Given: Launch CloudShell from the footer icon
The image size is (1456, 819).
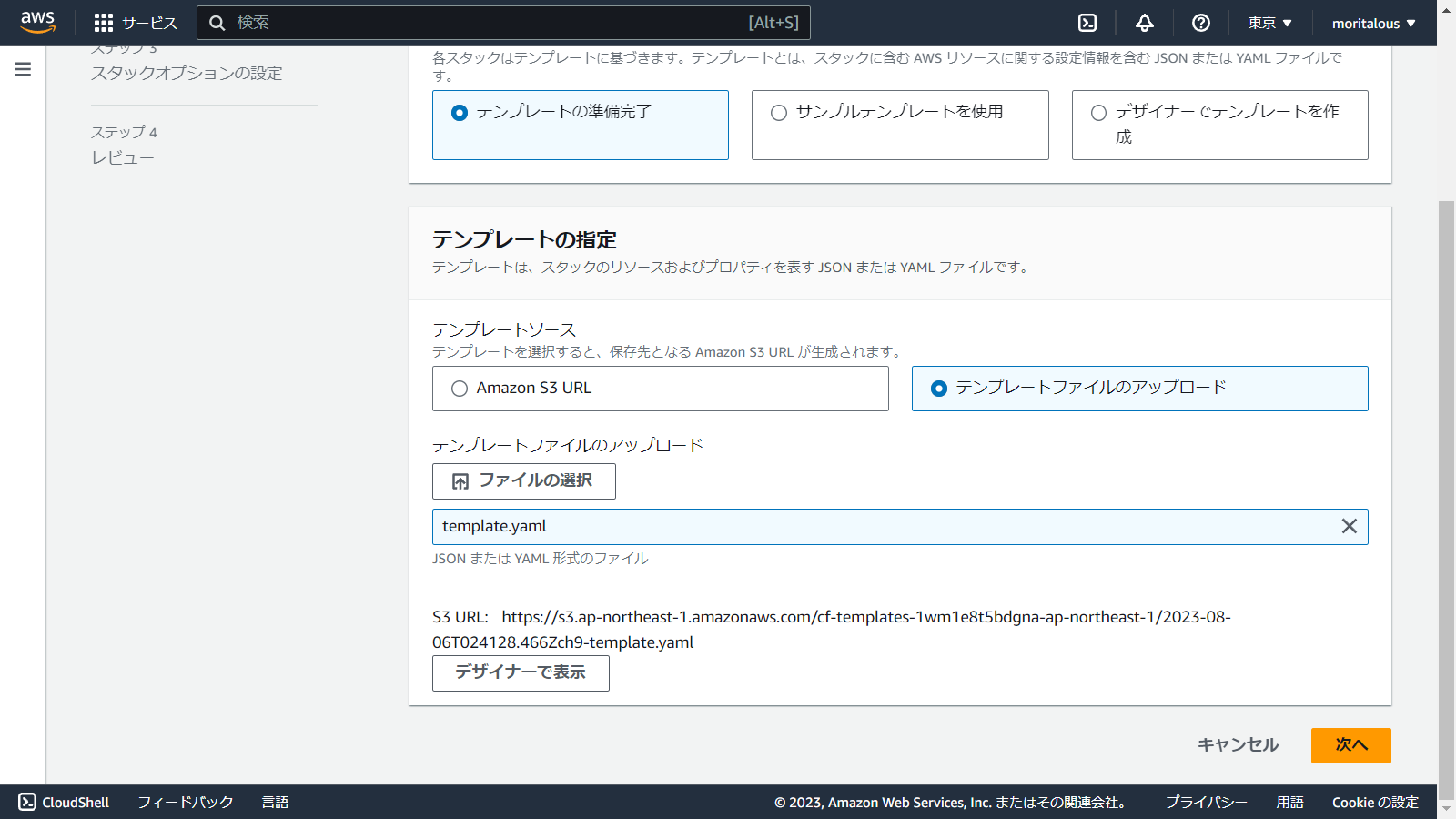Looking at the screenshot, I should [x=27, y=802].
